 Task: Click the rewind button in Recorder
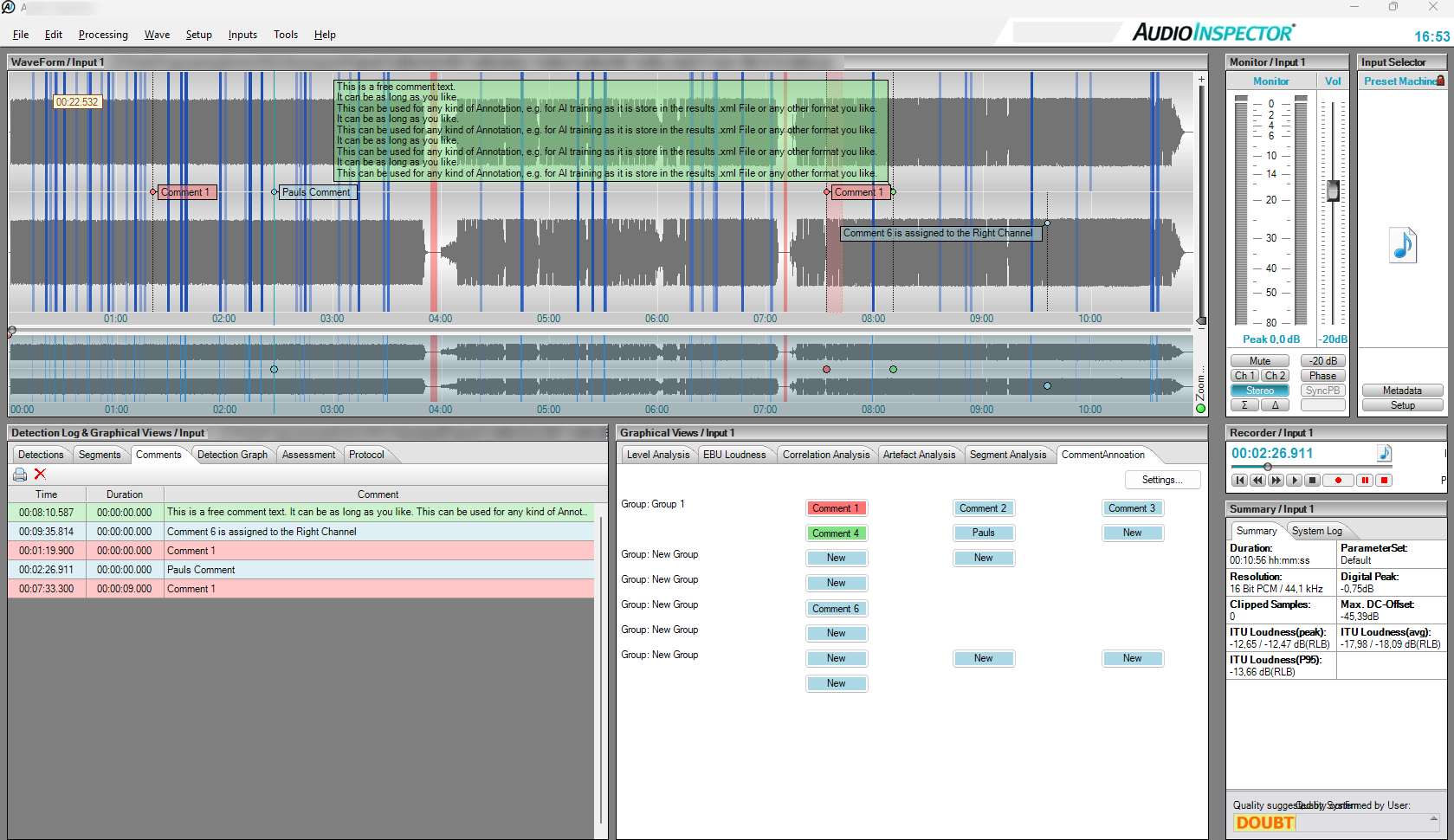1258,480
